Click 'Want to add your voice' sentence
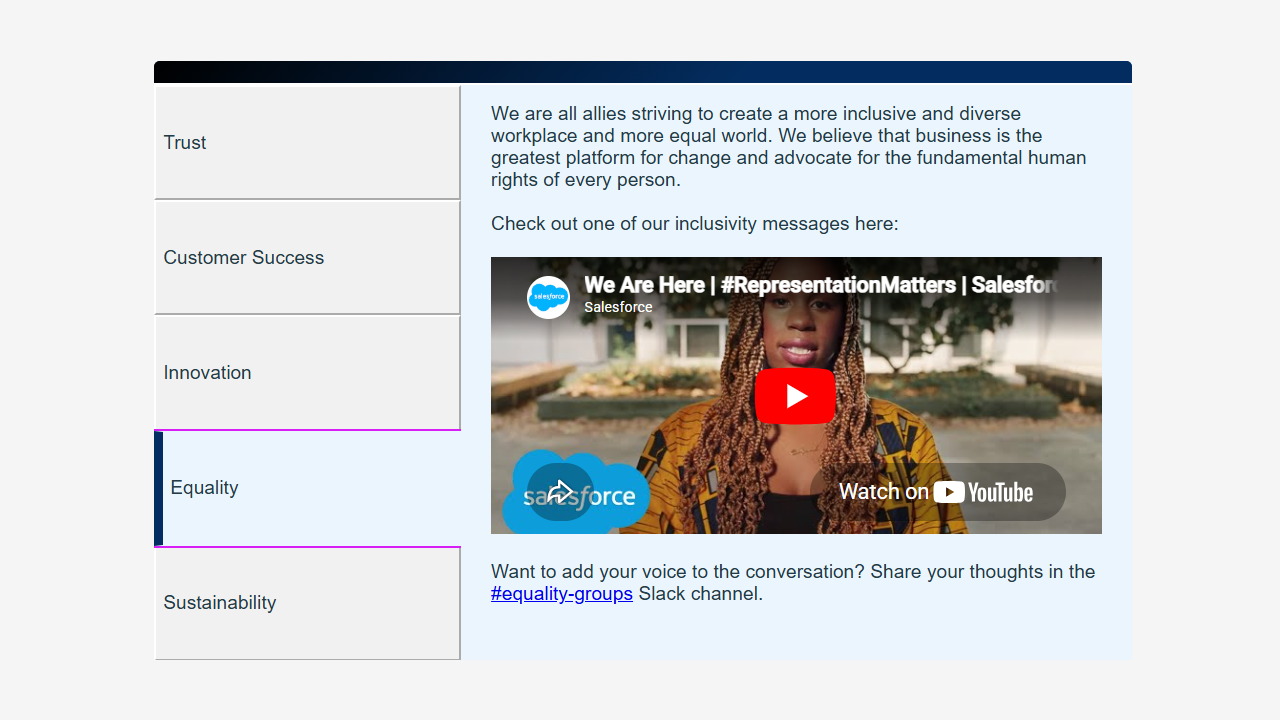 click(793, 583)
